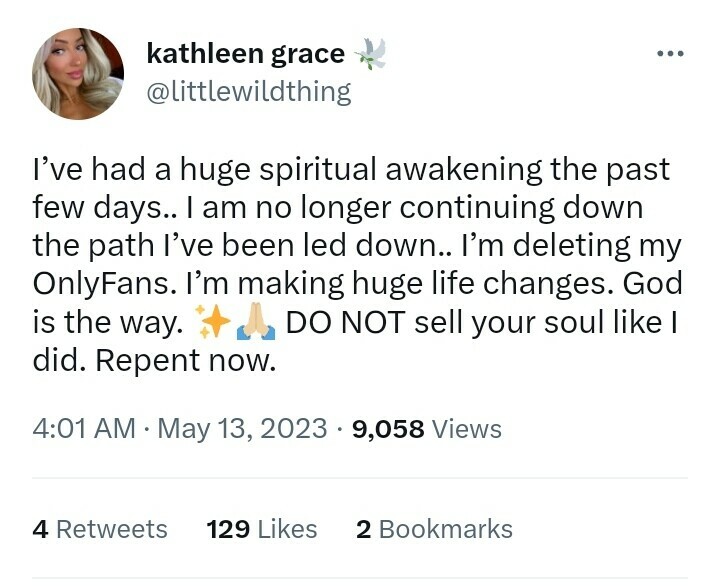Click the May 13, 2023 date
Viewport: 720px width, 586px height.
(242, 429)
